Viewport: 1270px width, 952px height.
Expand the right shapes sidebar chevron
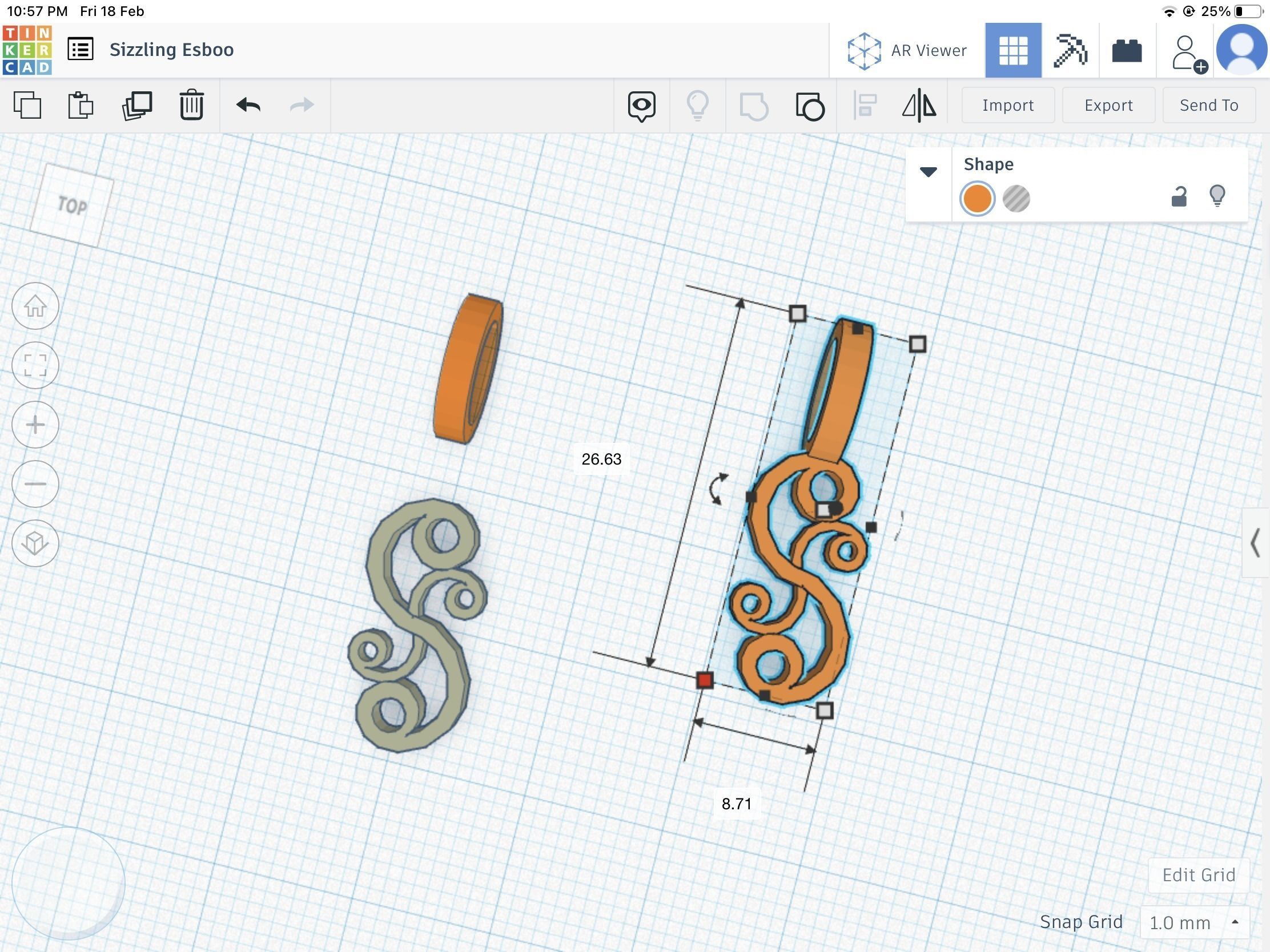(1256, 543)
